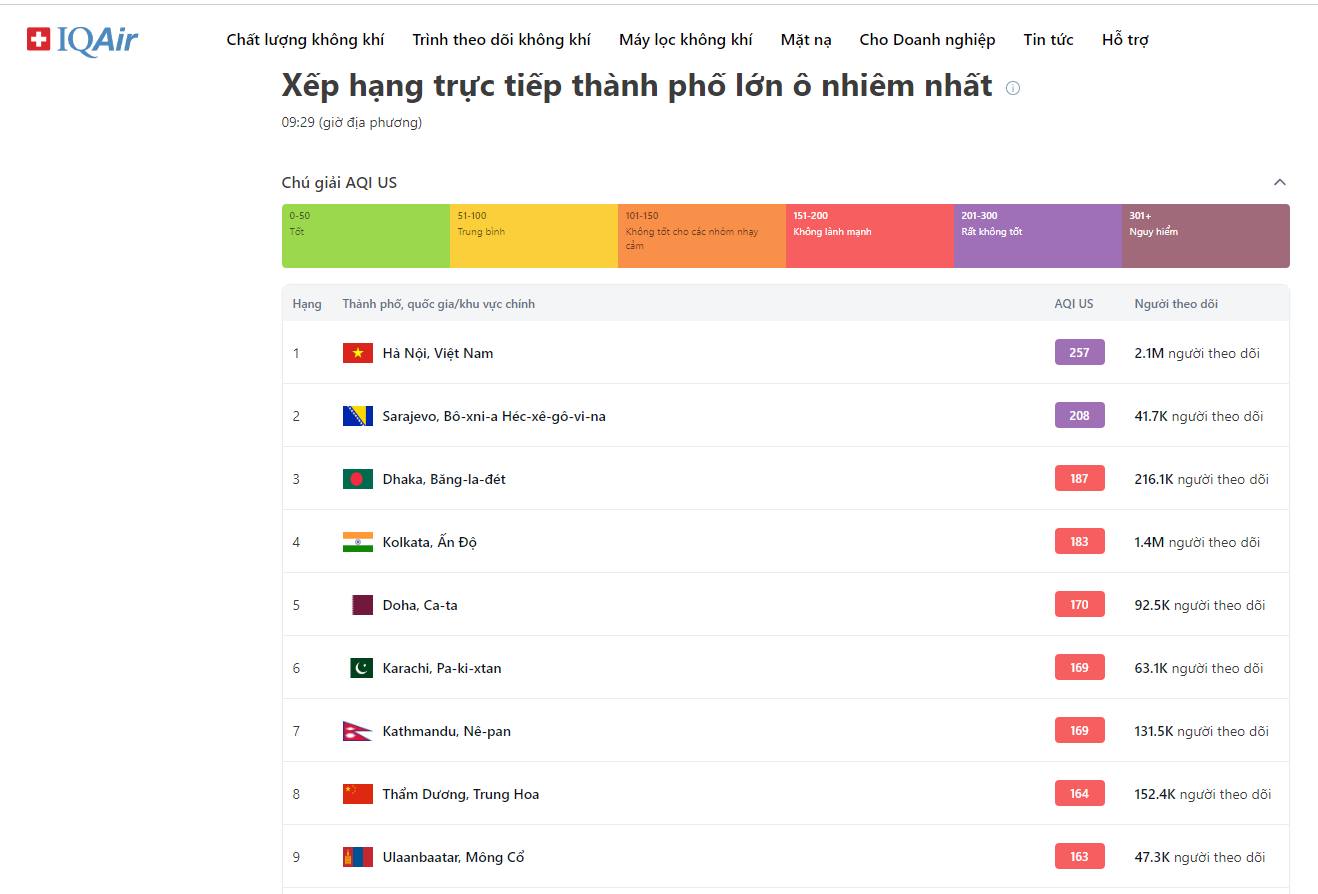
Task: Click the Thành phố, quốc gia/khu vực chính header
Action: pyautogui.click(x=439, y=304)
